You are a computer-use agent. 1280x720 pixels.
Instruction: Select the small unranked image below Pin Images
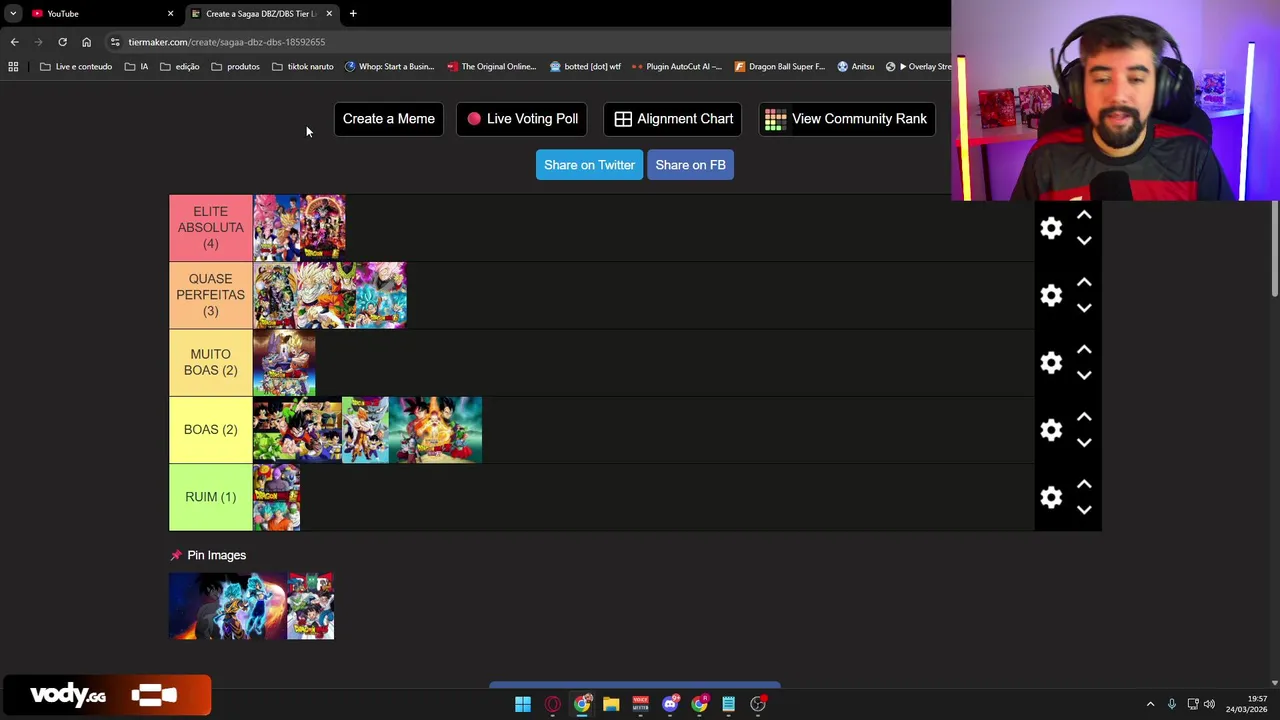[x=310, y=606]
